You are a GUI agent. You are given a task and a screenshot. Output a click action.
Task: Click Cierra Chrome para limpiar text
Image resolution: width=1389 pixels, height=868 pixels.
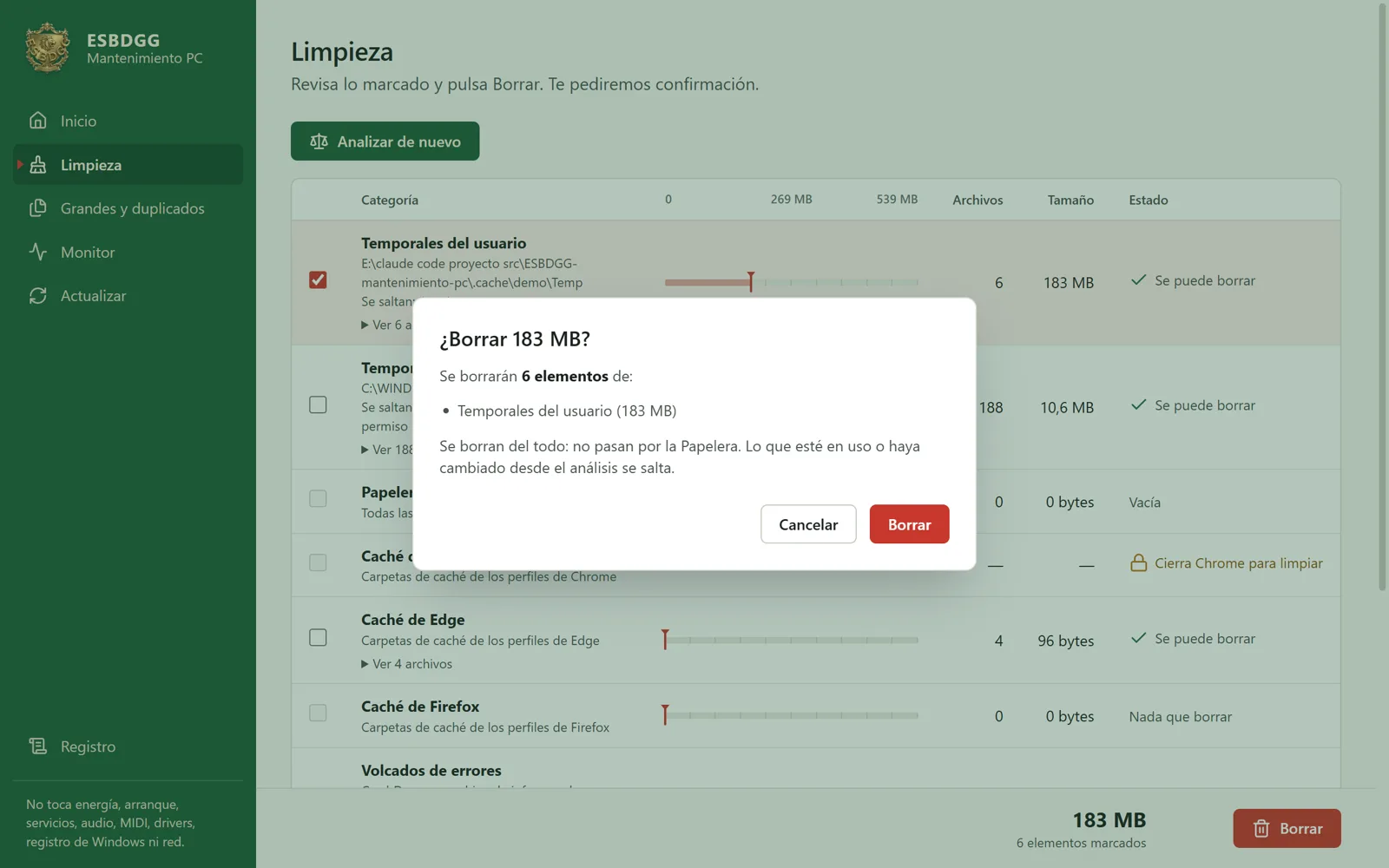[1239, 563]
